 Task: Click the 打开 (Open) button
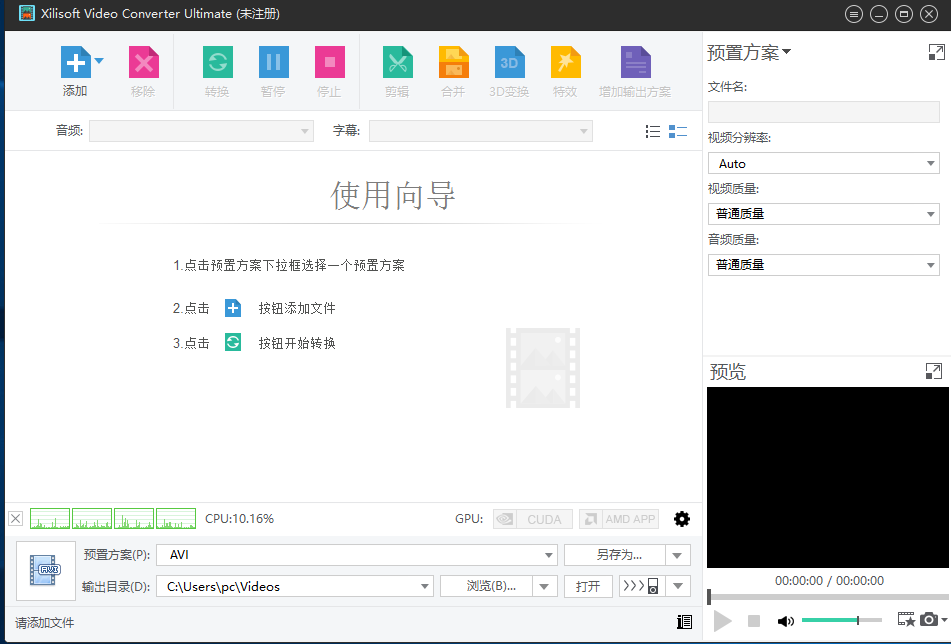pos(588,585)
